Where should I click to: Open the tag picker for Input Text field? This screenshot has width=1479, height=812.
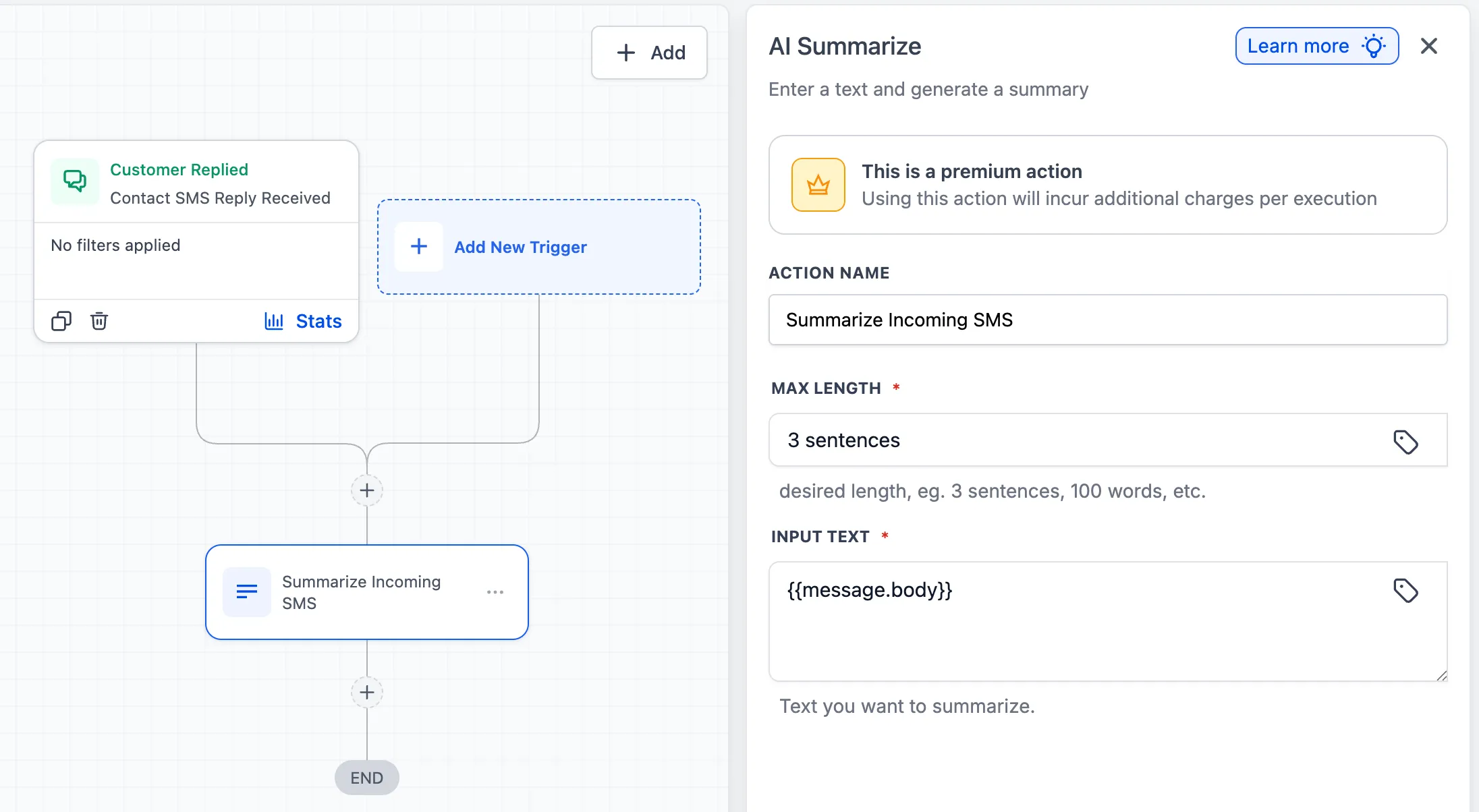click(x=1406, y=590)
